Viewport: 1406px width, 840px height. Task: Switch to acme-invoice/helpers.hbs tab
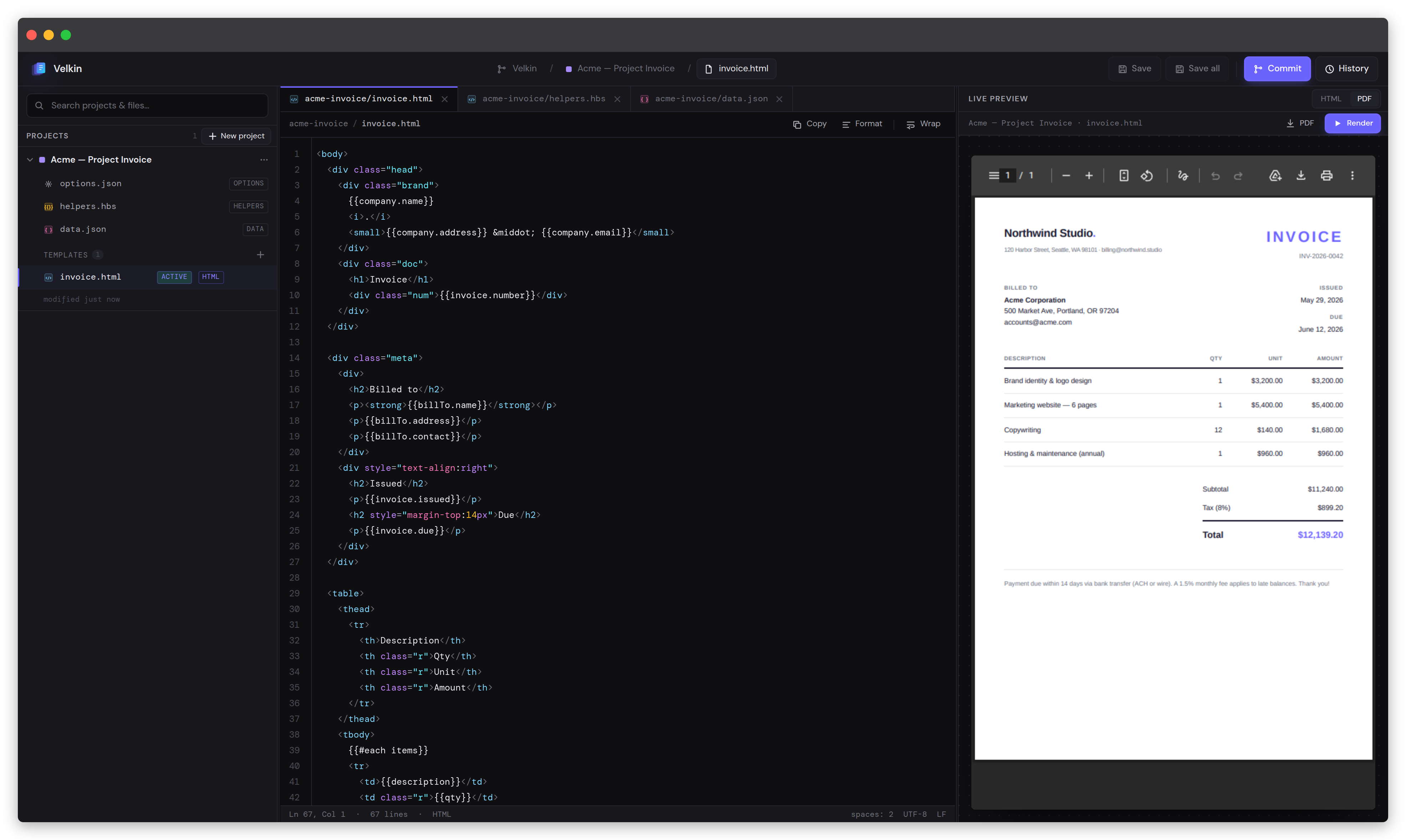[543, 99]
